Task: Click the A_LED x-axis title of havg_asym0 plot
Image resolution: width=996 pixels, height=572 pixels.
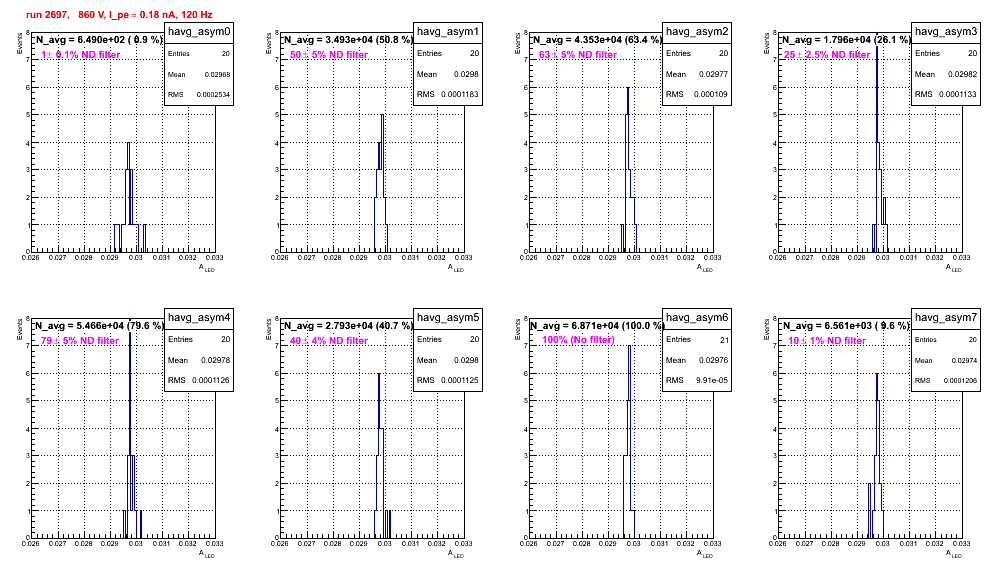Action: pos(207,268)
